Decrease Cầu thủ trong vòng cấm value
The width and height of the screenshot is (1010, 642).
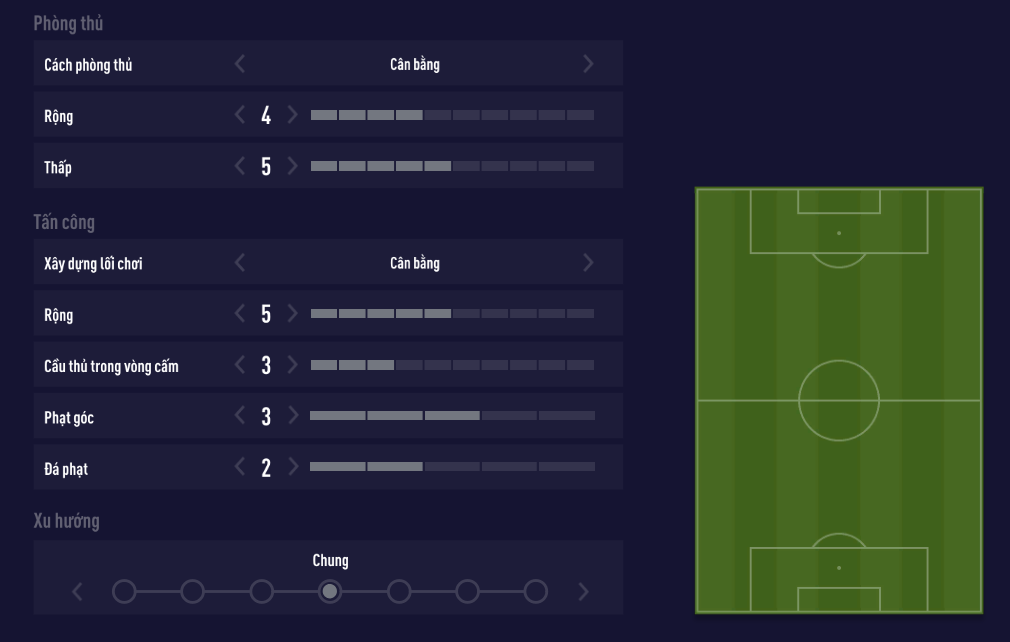click(240, 365)
